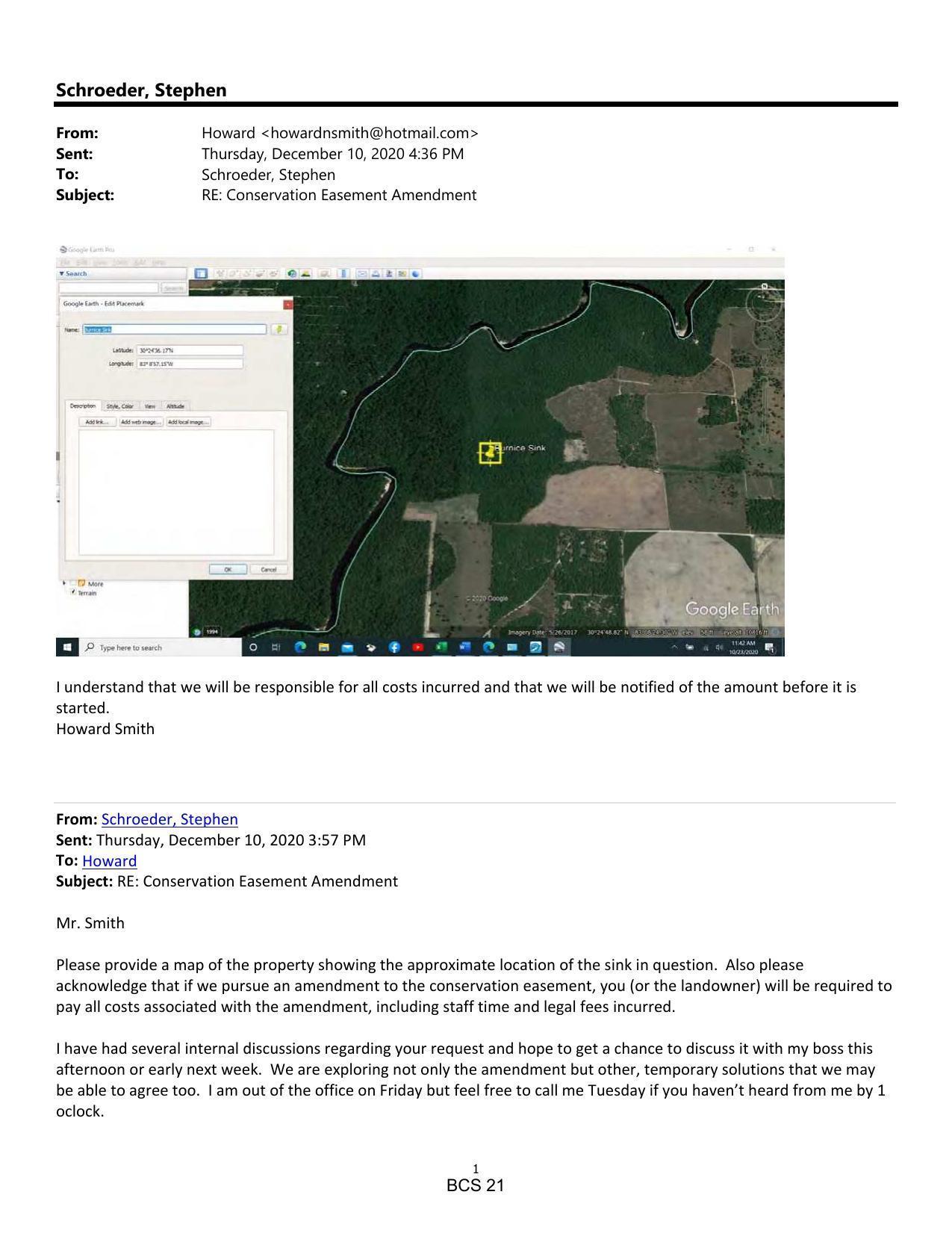Viewport: 952px width, 1233px height.
Task: Open Word from the taskbar
Action: [x=464, y=647]
